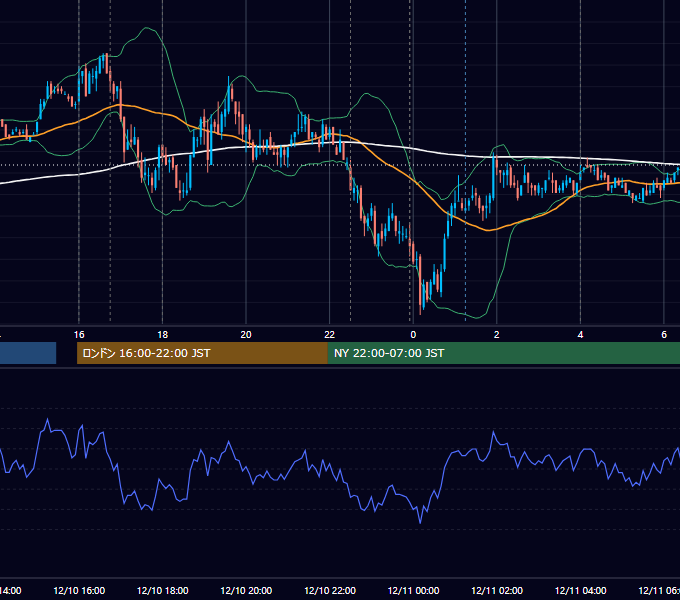Click the 12/11 02:00 date label
680x600 pixels.
(497, 591)
